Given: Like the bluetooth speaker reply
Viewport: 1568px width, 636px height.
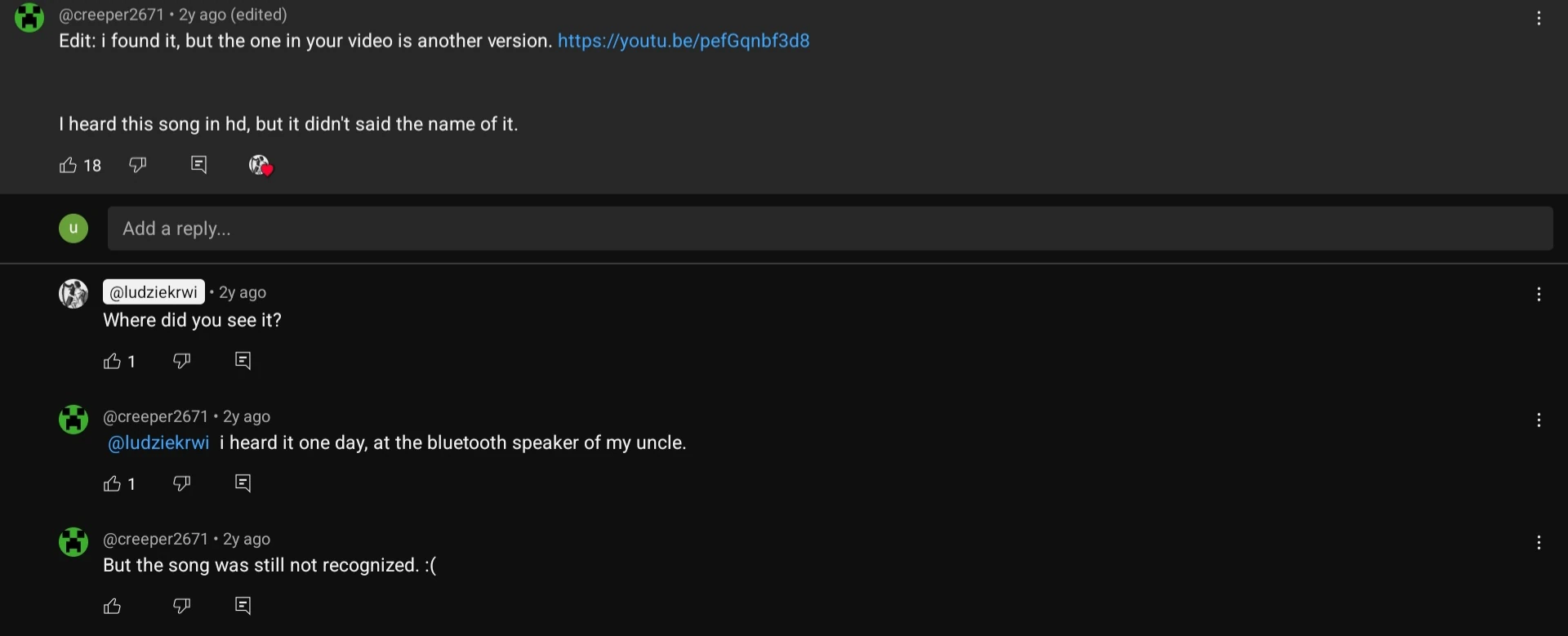Looking at the screenshot, I should pyautogui.click(x=113, y=484).
